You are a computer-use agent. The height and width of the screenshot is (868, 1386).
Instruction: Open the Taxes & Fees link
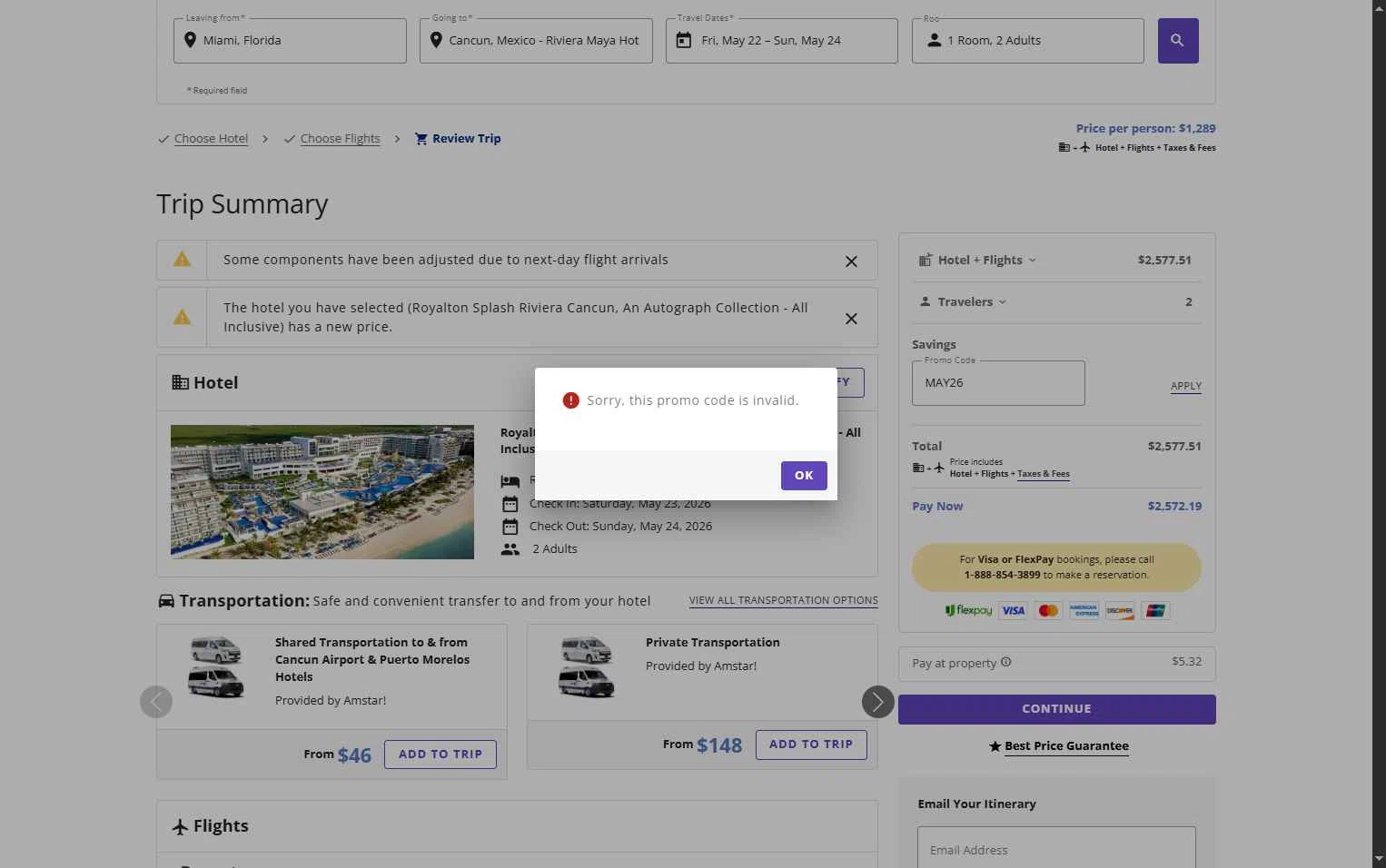click(x=1043, y=474)
